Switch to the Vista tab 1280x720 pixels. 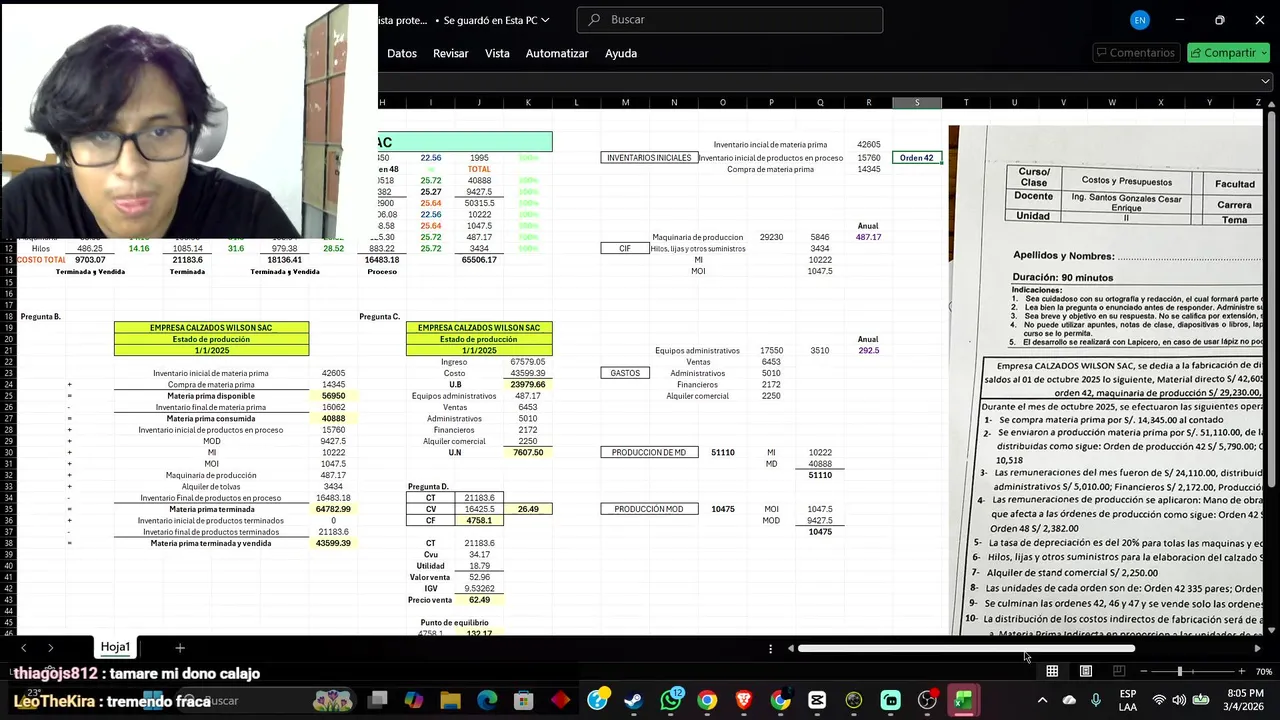497,53
